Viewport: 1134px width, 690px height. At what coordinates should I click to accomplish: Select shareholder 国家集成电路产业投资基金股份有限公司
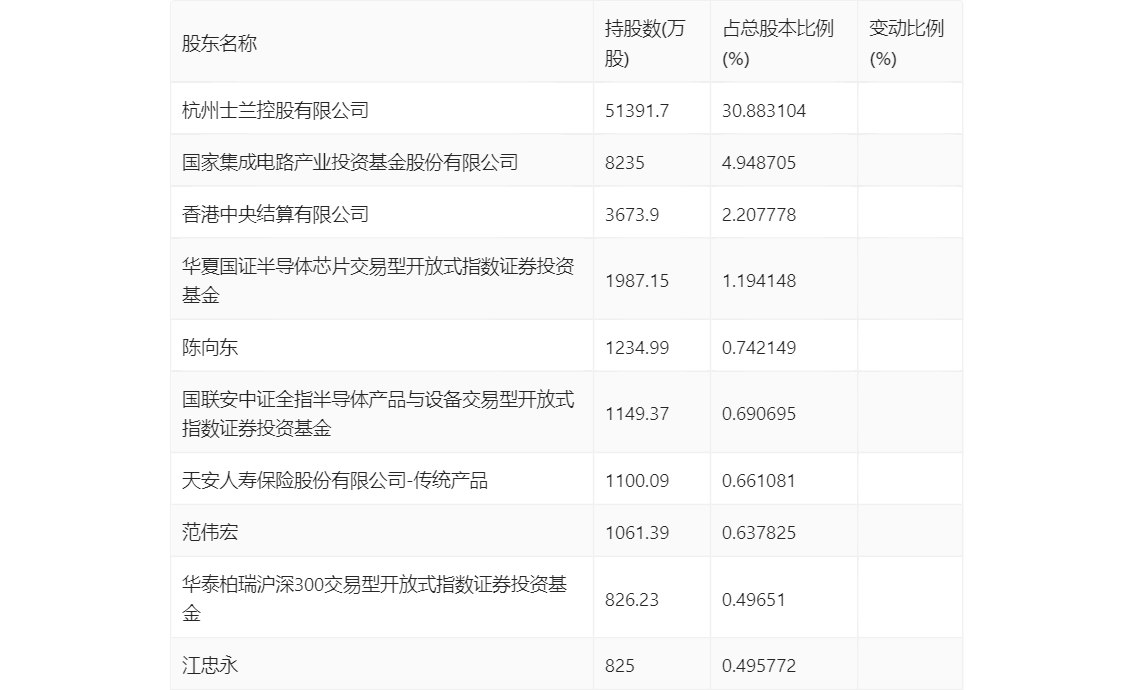(x=350, y=162)
